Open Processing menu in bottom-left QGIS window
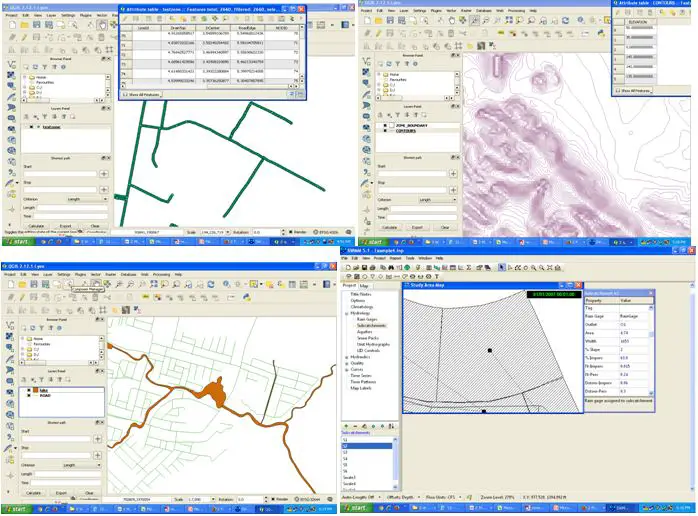The image size is (698, 516). click(162, 274)
